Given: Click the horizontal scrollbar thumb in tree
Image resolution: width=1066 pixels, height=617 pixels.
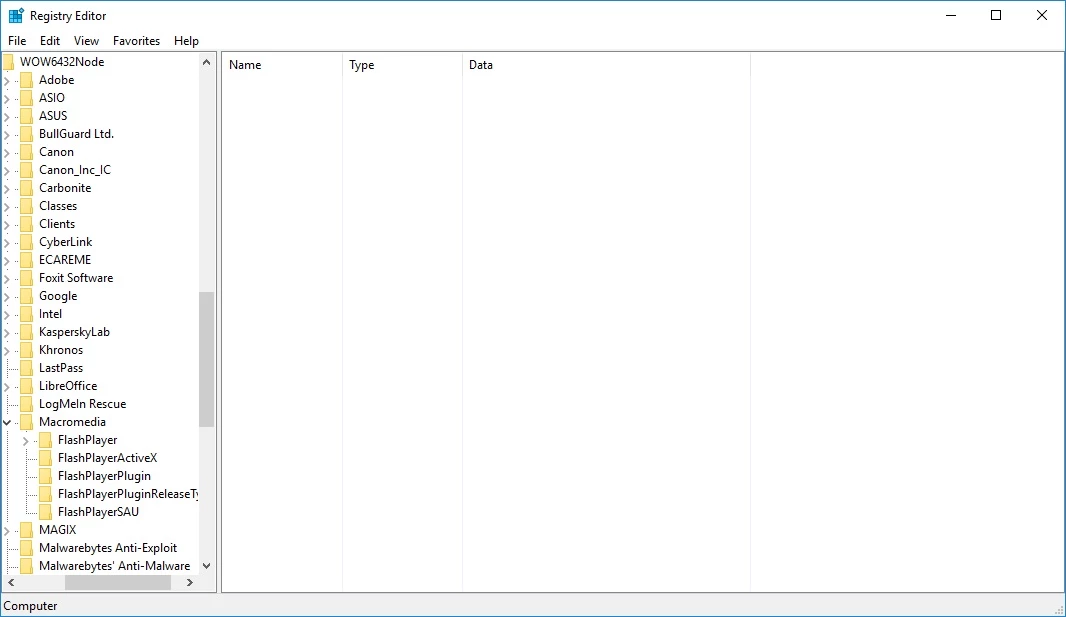Looking at the screenshot, I should [x=118, y=583].
